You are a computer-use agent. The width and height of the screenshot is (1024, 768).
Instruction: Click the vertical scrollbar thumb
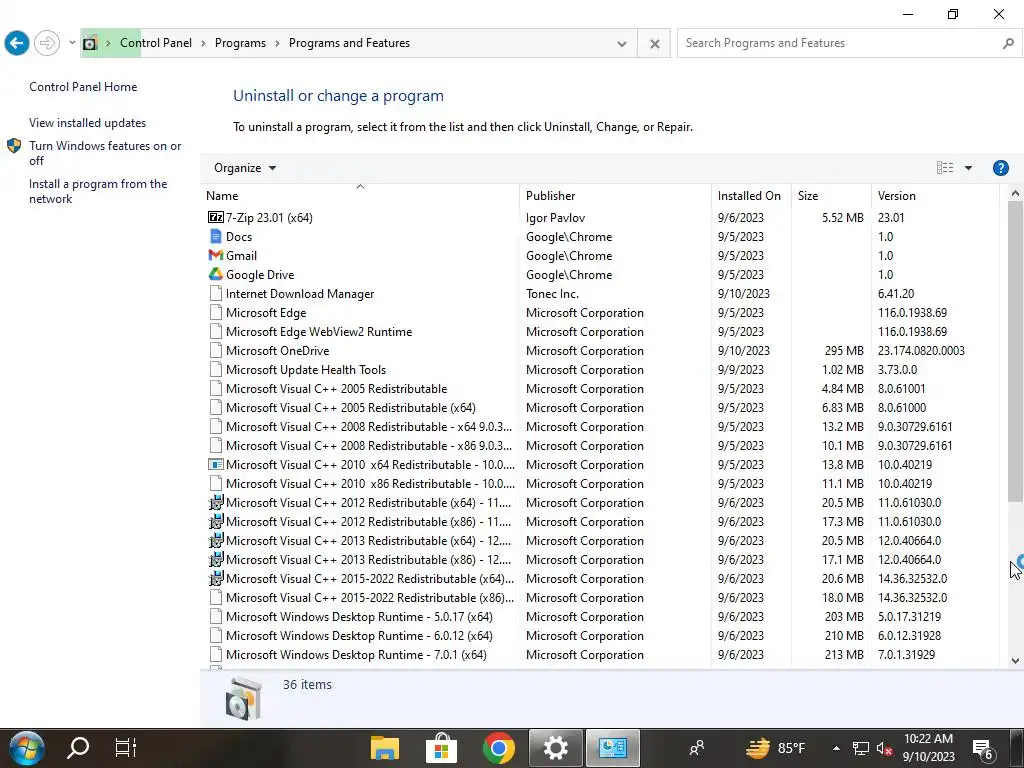1015,351
